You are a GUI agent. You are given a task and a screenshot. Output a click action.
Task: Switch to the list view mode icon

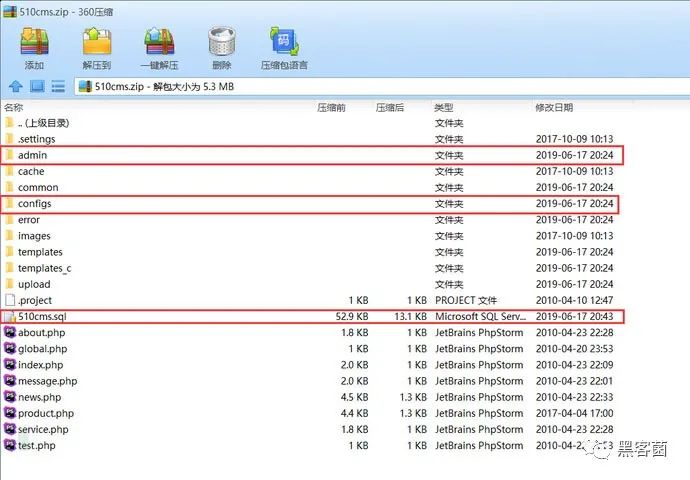58,87
